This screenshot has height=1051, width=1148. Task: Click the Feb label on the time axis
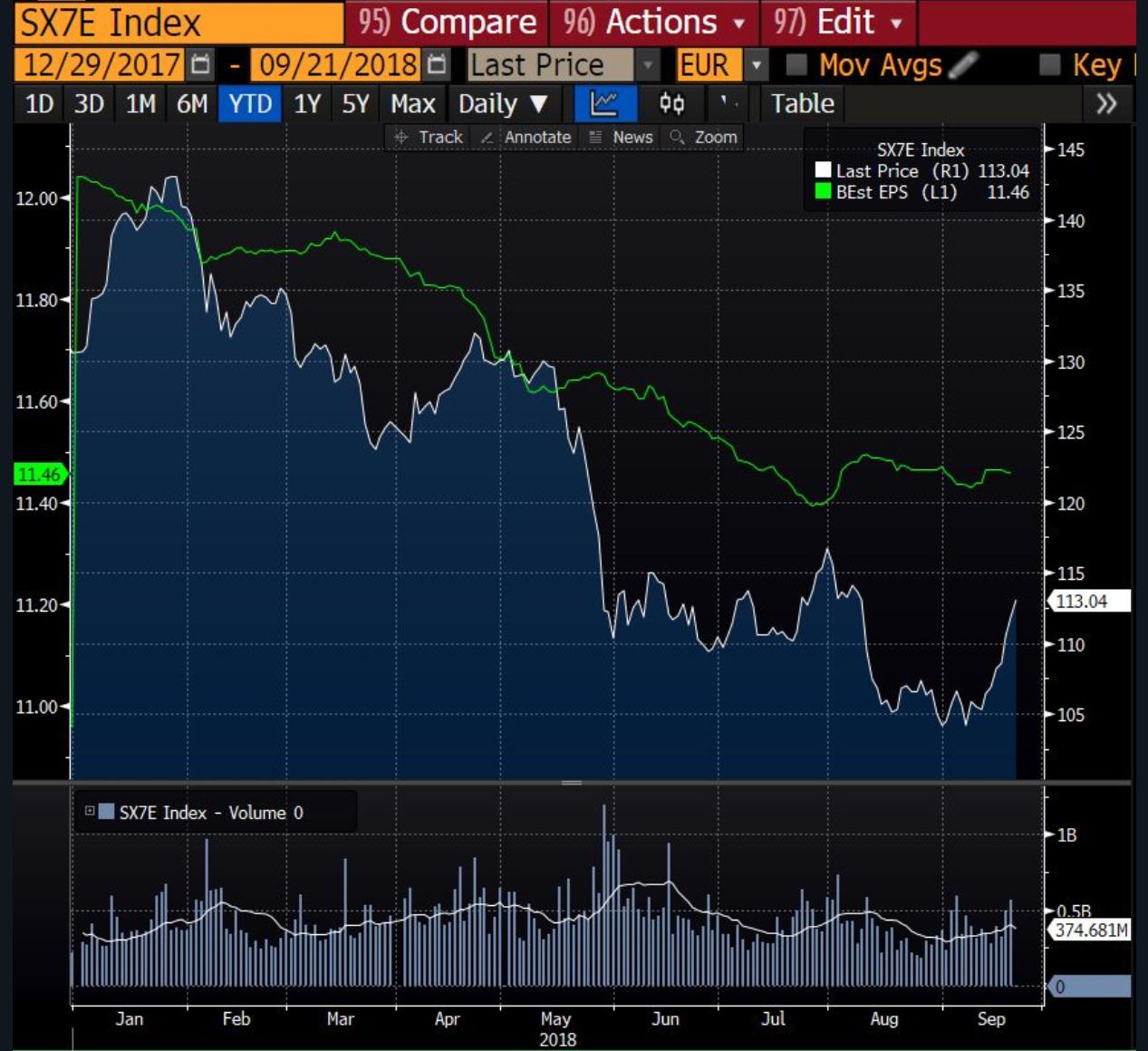pyautogui.click(x=236, y=1018)
